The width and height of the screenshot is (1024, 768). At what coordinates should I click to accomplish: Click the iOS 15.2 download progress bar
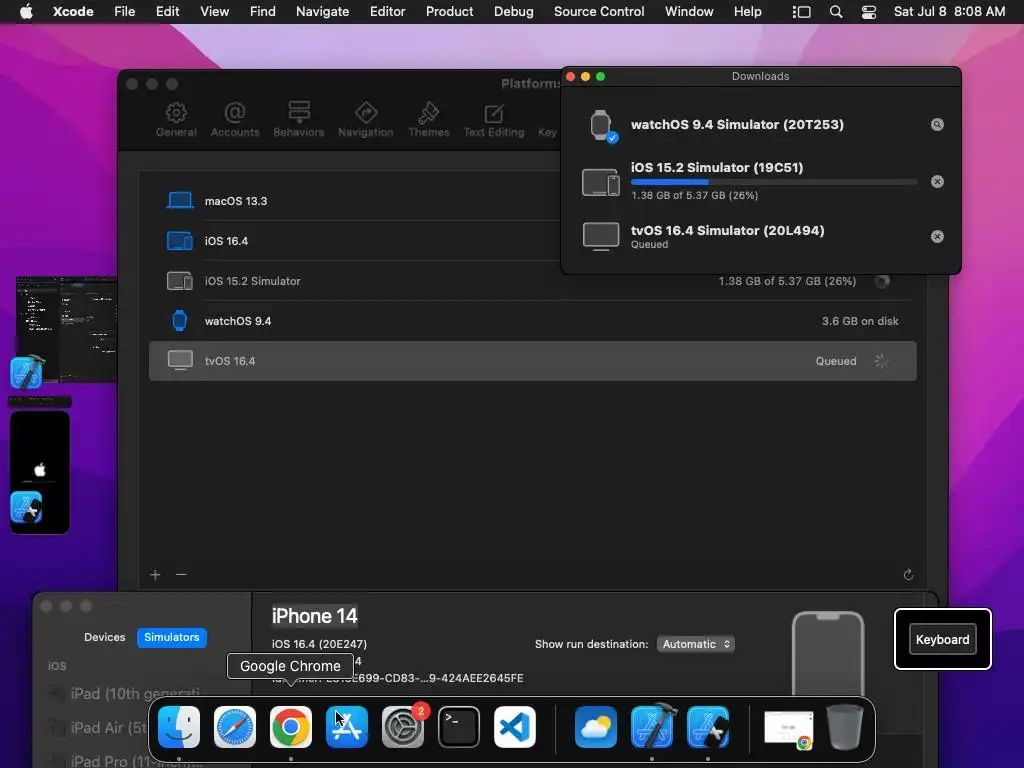coord(774,182)
